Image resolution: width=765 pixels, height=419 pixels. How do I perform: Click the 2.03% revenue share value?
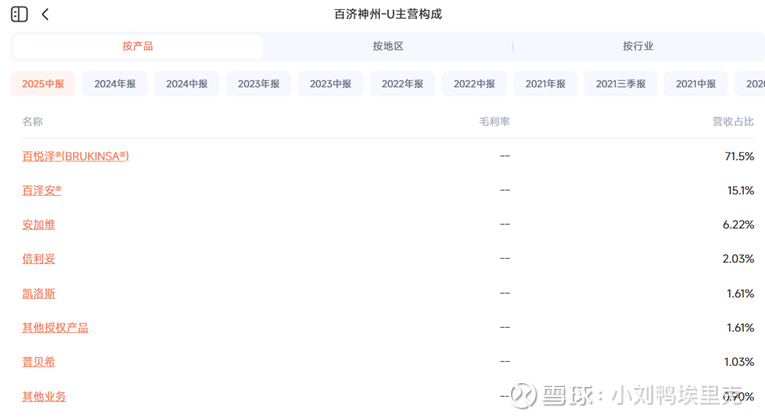[738, 259]
